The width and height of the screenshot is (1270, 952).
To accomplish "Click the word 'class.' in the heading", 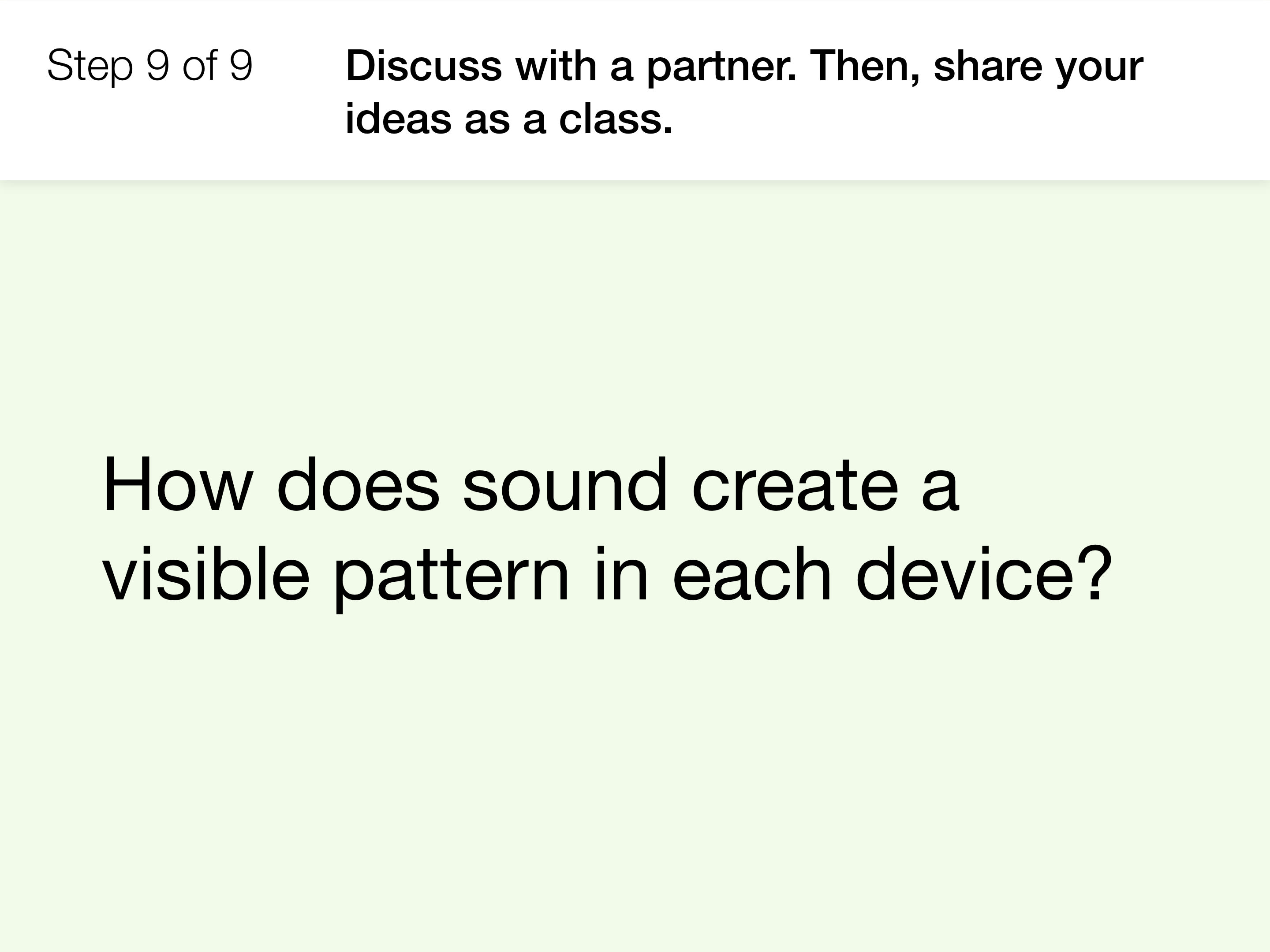I will coord(616,119).
